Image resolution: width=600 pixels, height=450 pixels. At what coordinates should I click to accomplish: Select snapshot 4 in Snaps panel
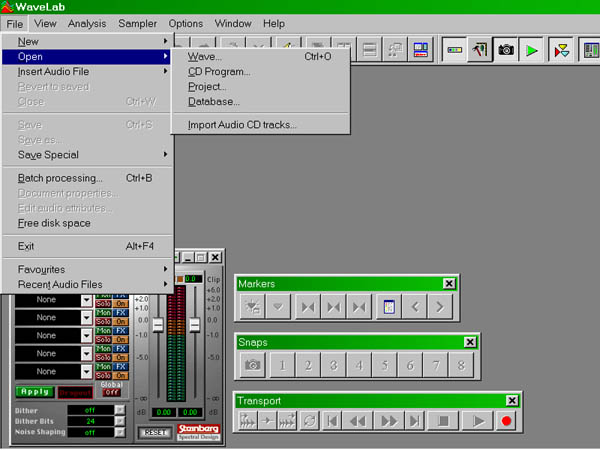coord(359,365)
